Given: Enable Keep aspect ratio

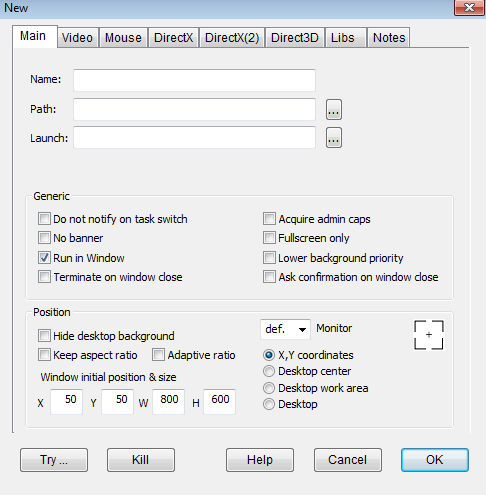Looking at the screenshot, I should tap(44, 355).
